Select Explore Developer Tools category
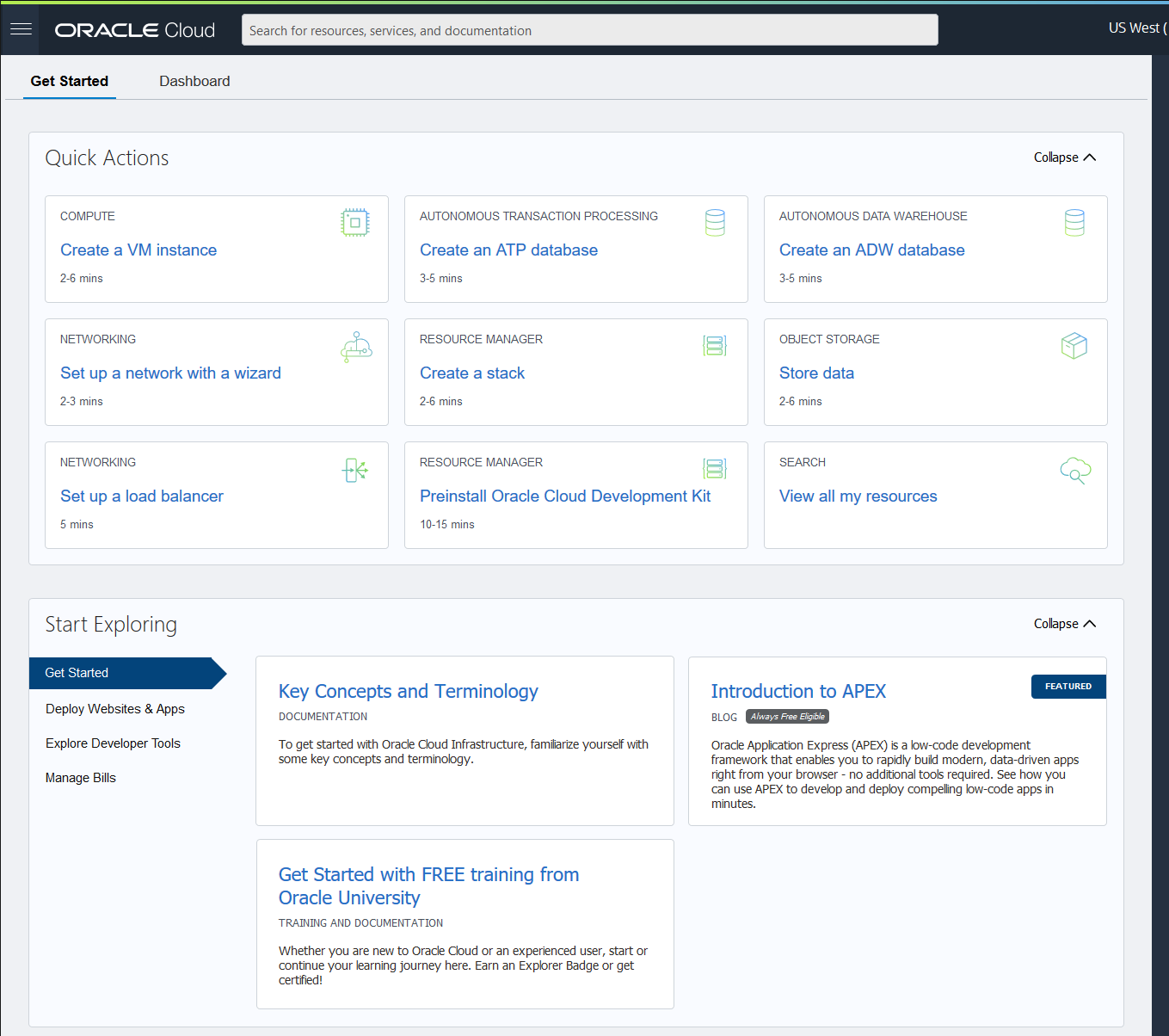The image size is (1169, 1036). (x=114, y=743)
